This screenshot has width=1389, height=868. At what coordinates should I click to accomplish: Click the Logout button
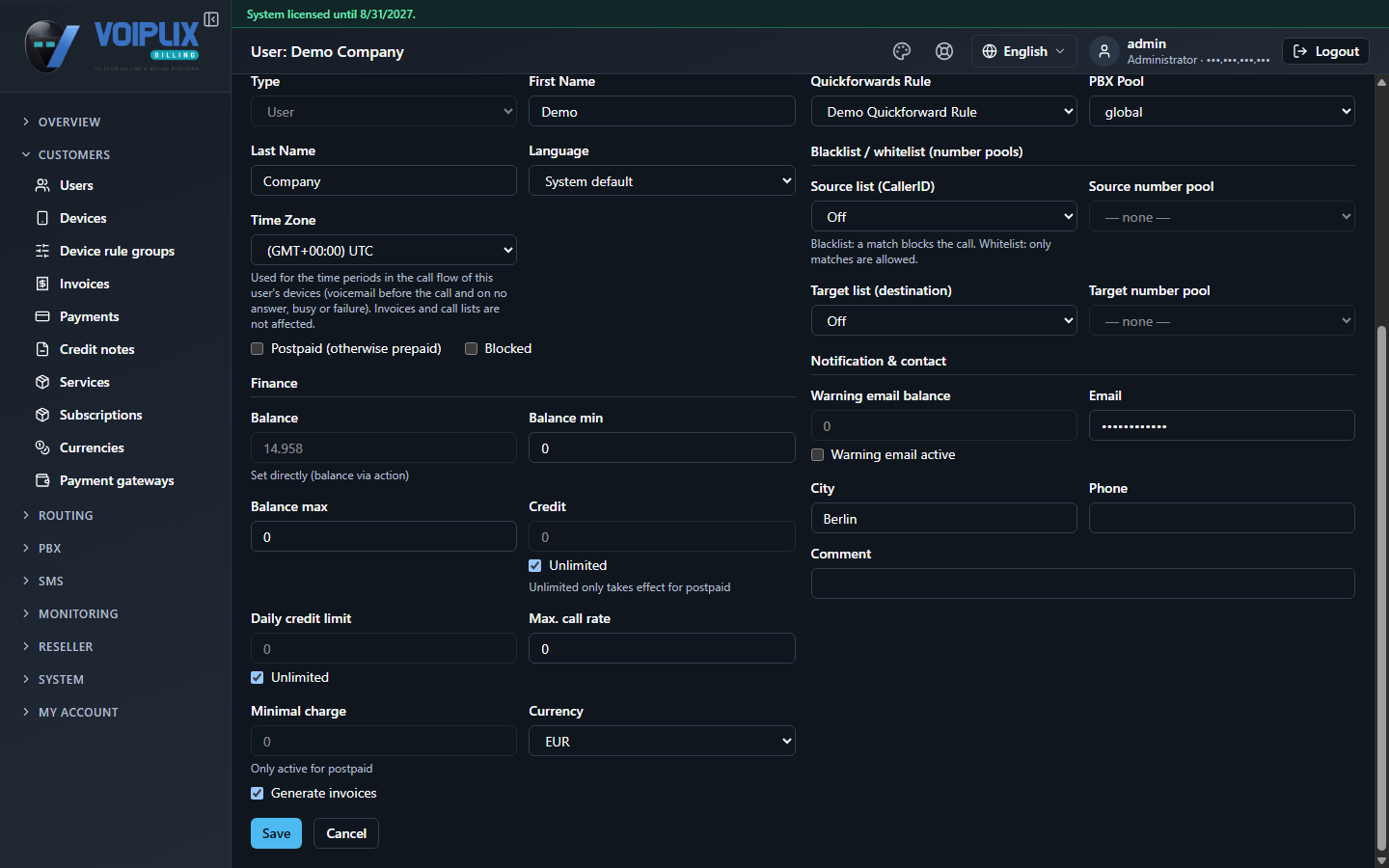1325,51
